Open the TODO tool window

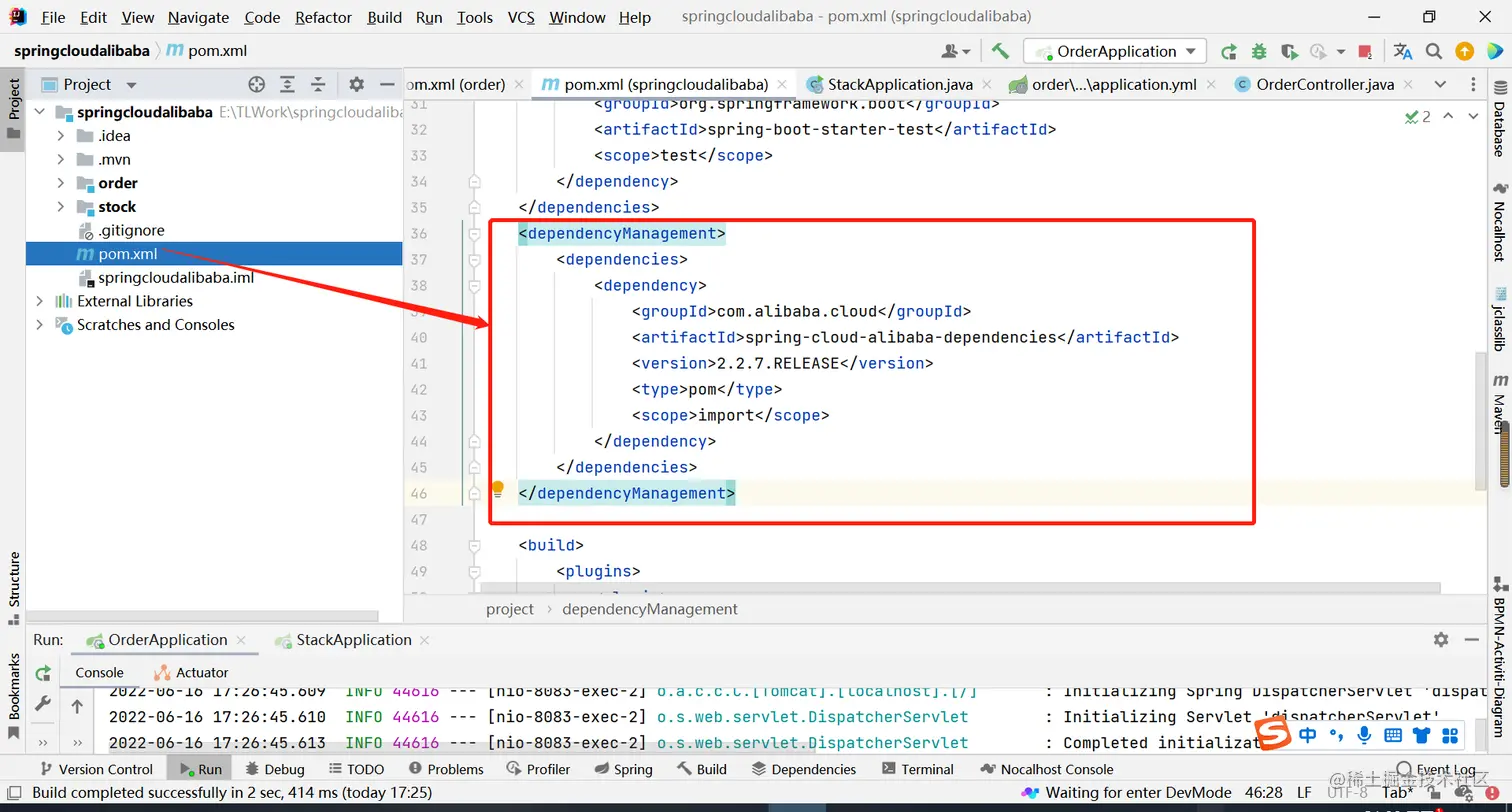(355, 769)
